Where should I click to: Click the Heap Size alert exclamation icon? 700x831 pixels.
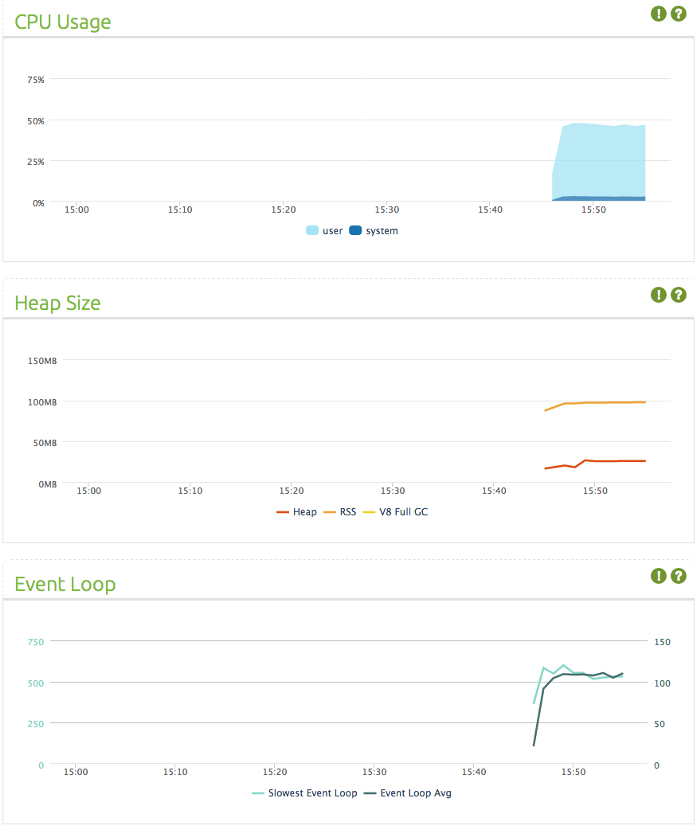[x=658, y=295]
